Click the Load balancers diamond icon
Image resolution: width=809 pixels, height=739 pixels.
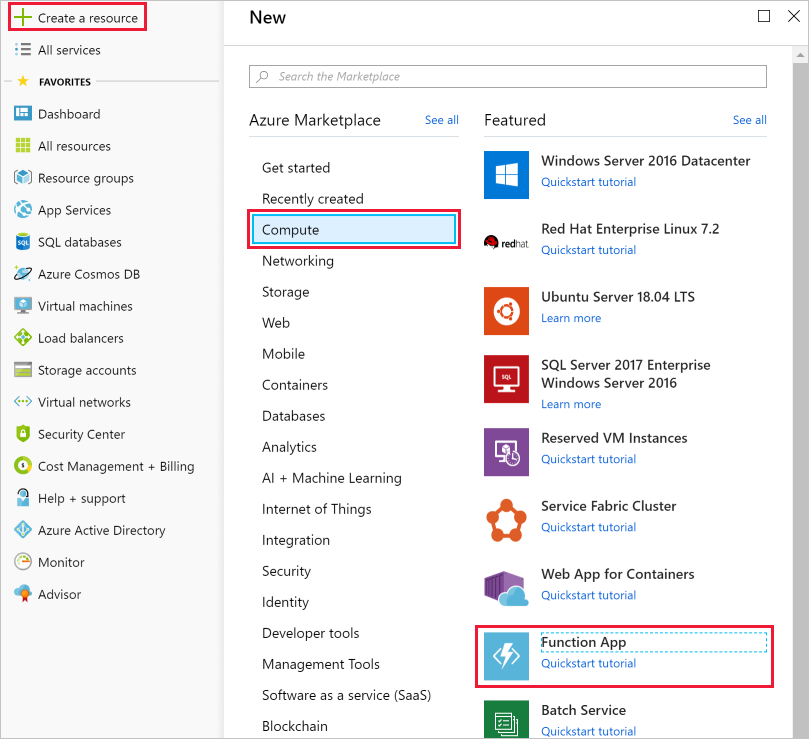tap(23, 338)
